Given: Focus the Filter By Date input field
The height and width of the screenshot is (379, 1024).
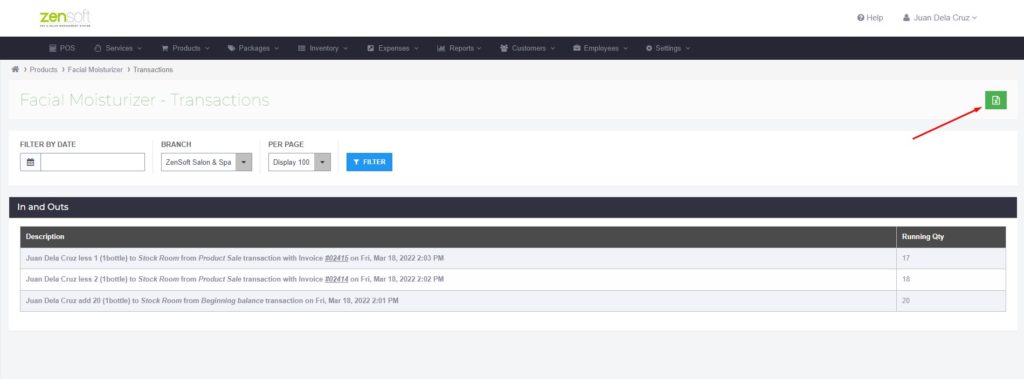Looking at the screenshot, I should [93, 162].
